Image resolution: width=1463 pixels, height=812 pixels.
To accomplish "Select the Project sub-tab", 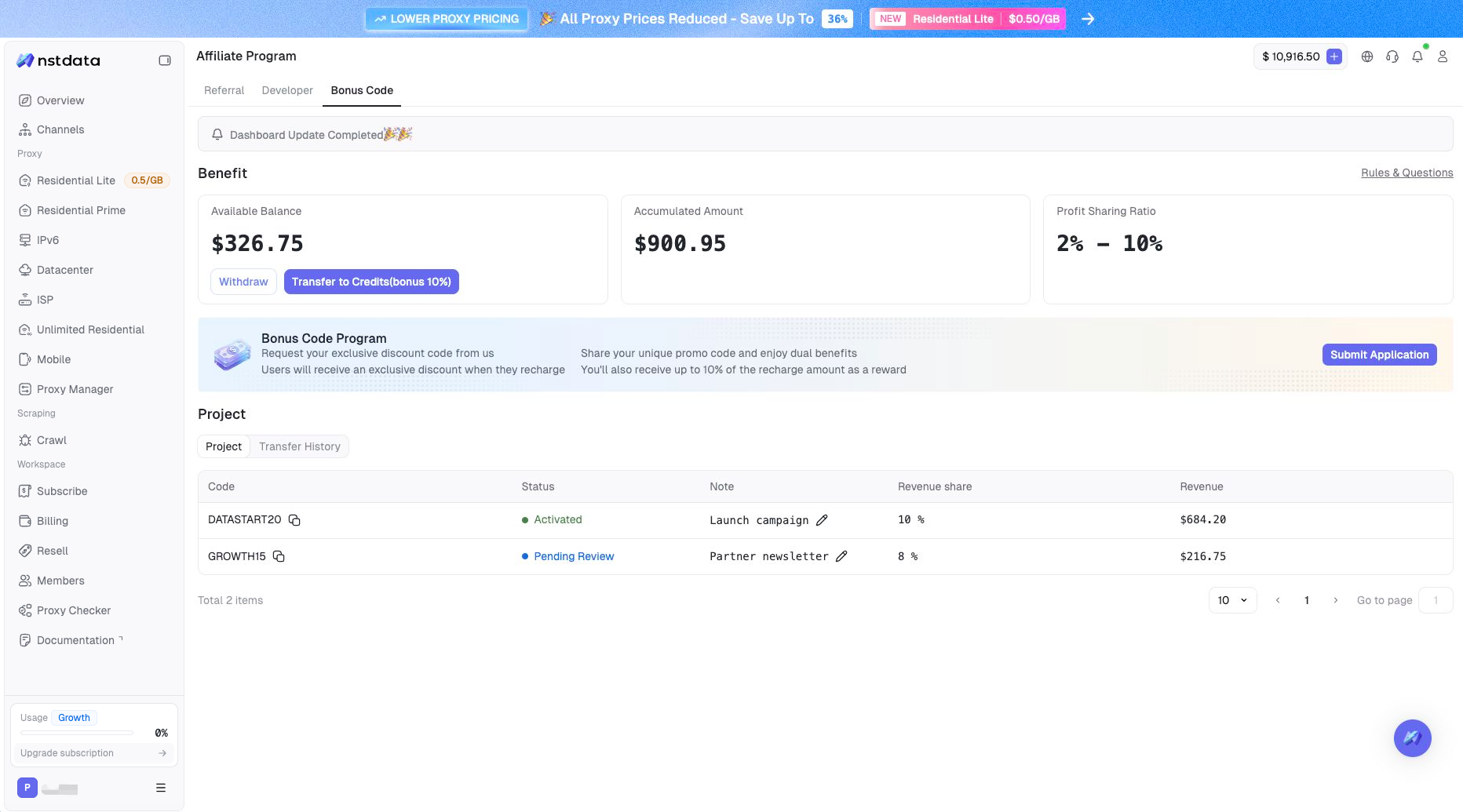I will (224, 446).
